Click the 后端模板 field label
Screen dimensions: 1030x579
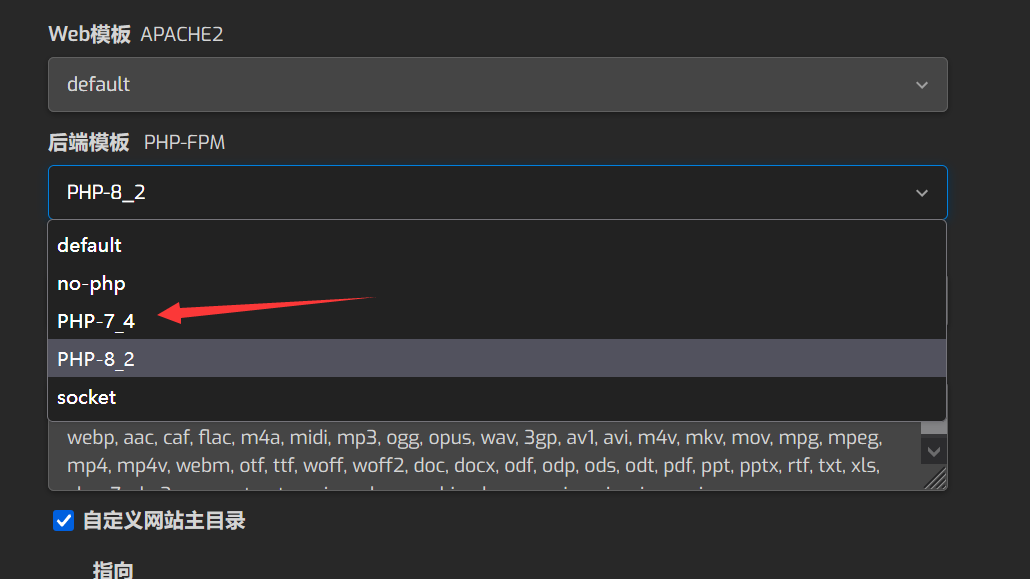(89, 142)
